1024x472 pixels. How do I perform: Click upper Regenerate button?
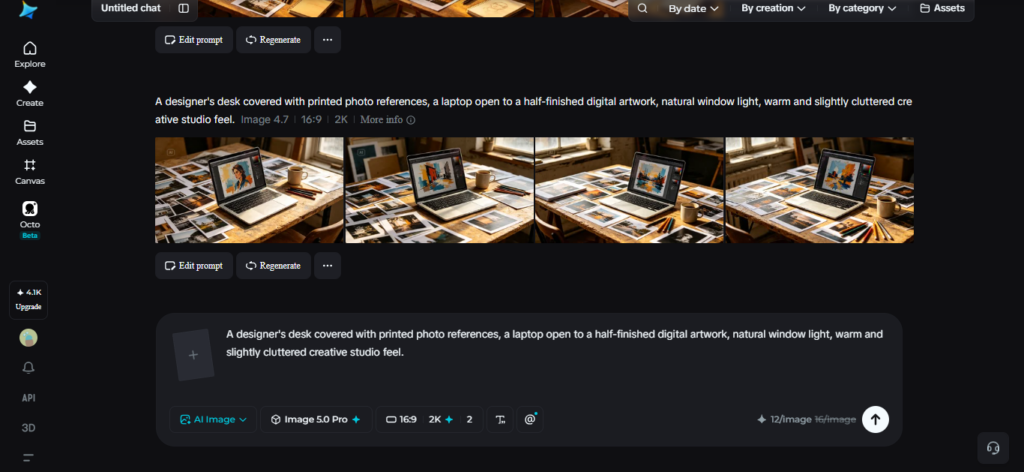[x=274, y=40]
